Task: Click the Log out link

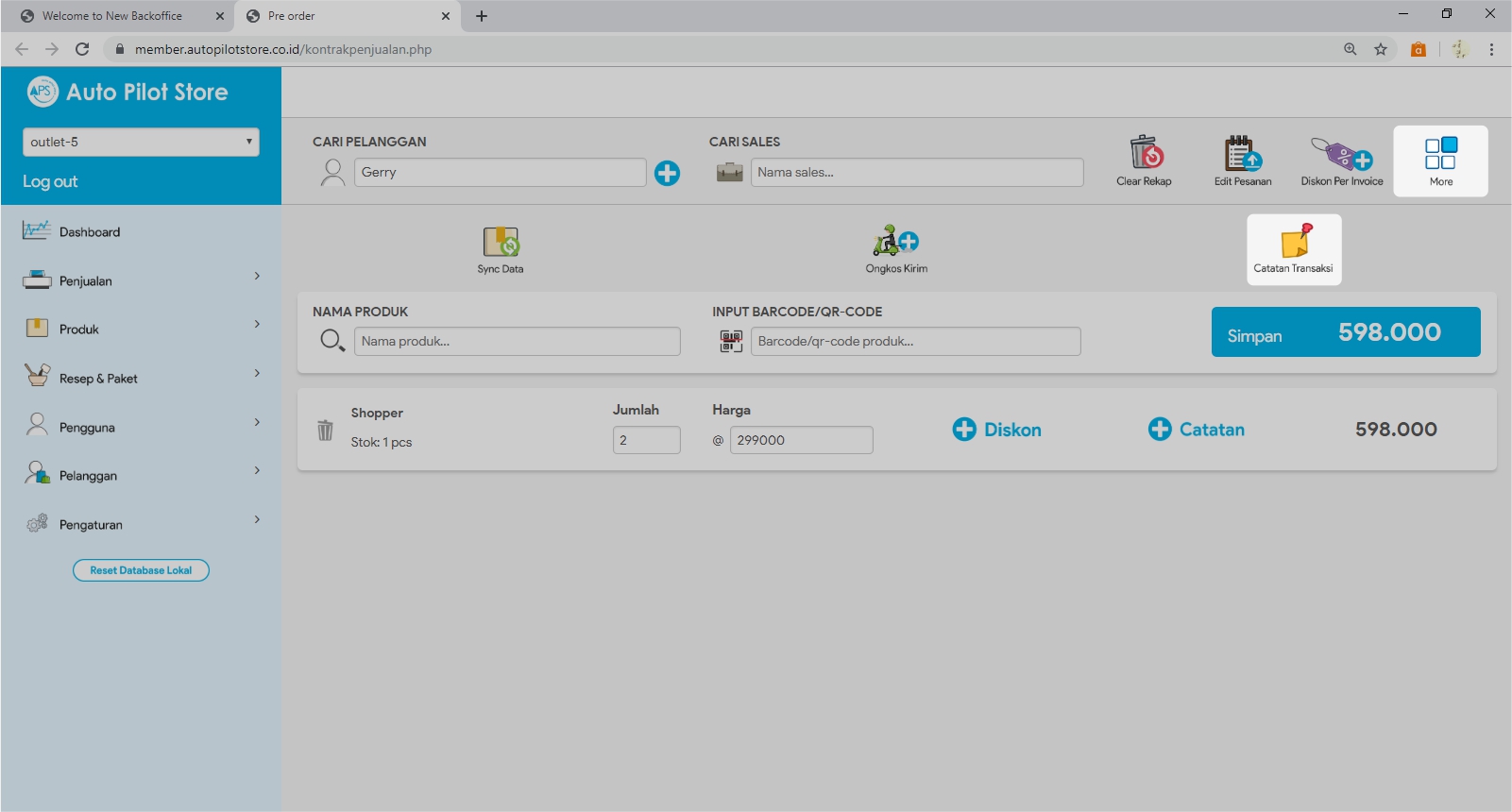Action: pos(50,181)
